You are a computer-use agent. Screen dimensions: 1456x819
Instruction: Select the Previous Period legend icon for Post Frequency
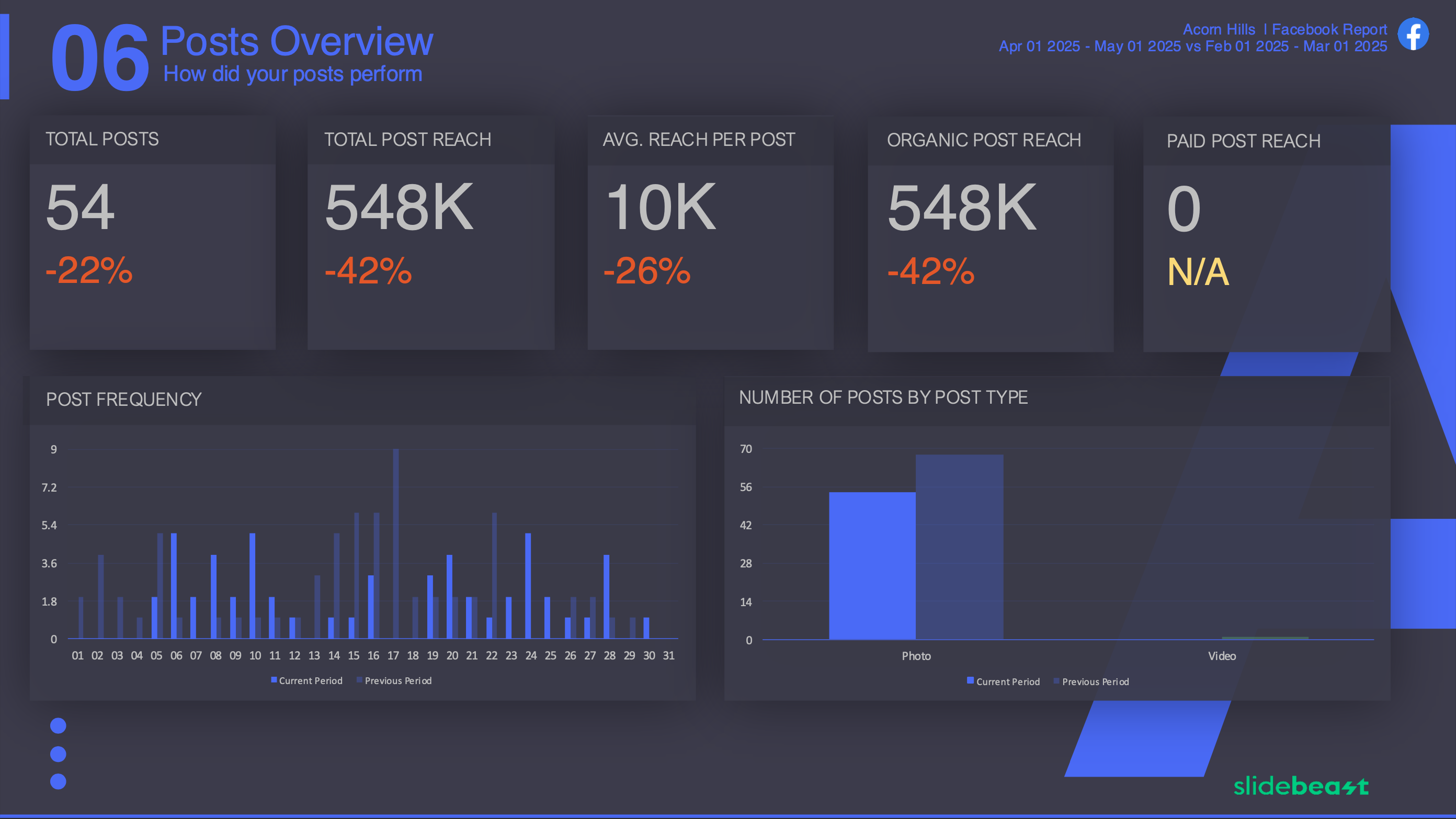coord(361,681)
